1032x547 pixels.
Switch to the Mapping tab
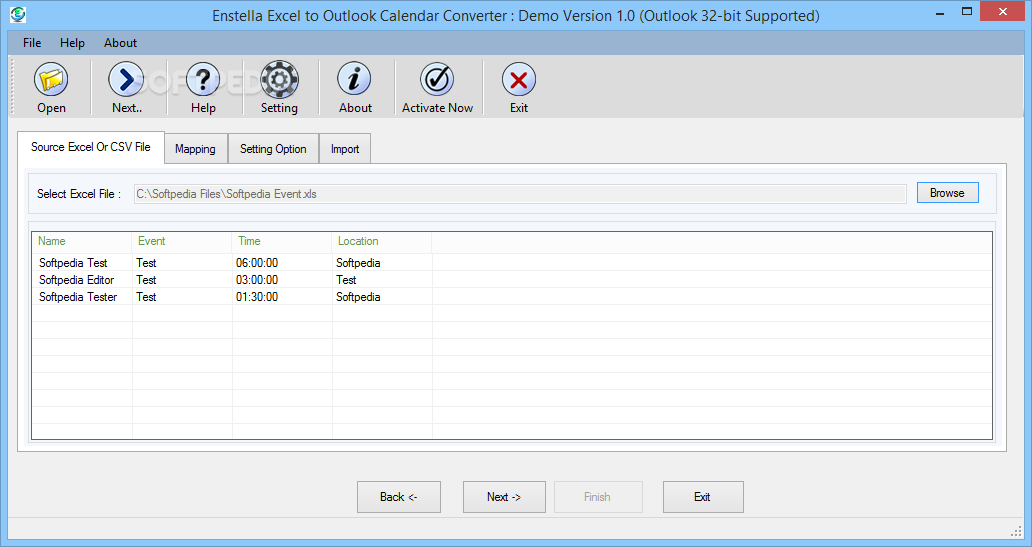click(195, 149)
